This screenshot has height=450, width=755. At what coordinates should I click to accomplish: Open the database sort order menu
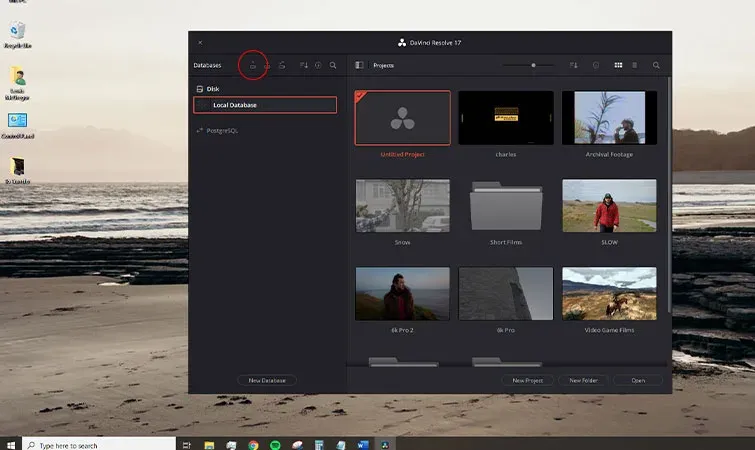click(x=303, y=65)
